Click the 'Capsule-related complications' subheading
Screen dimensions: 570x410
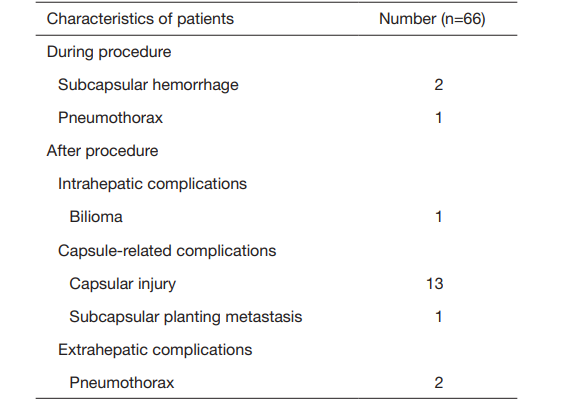tap(167, 251)
